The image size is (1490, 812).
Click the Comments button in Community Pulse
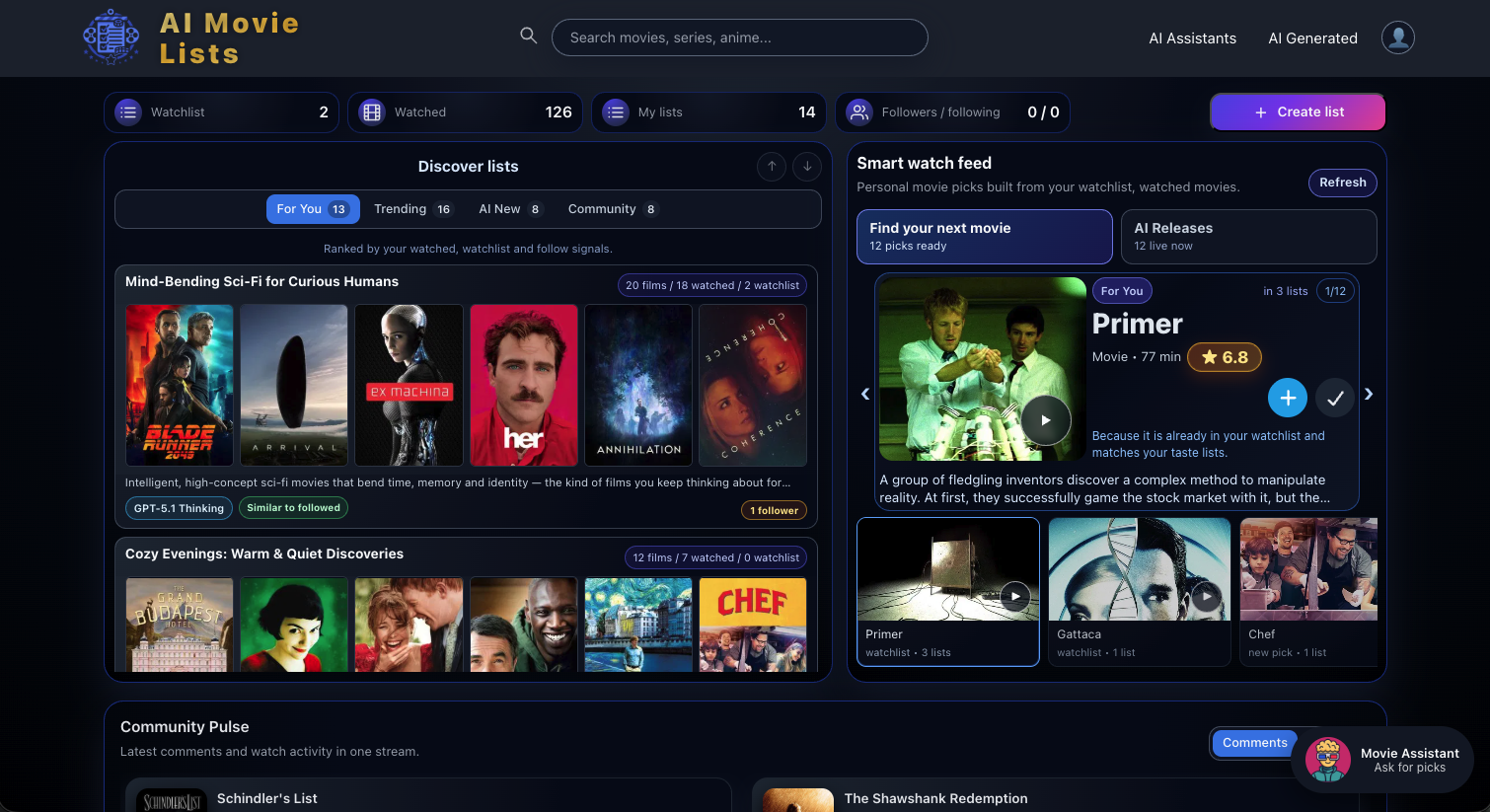tap(1254, 743)
